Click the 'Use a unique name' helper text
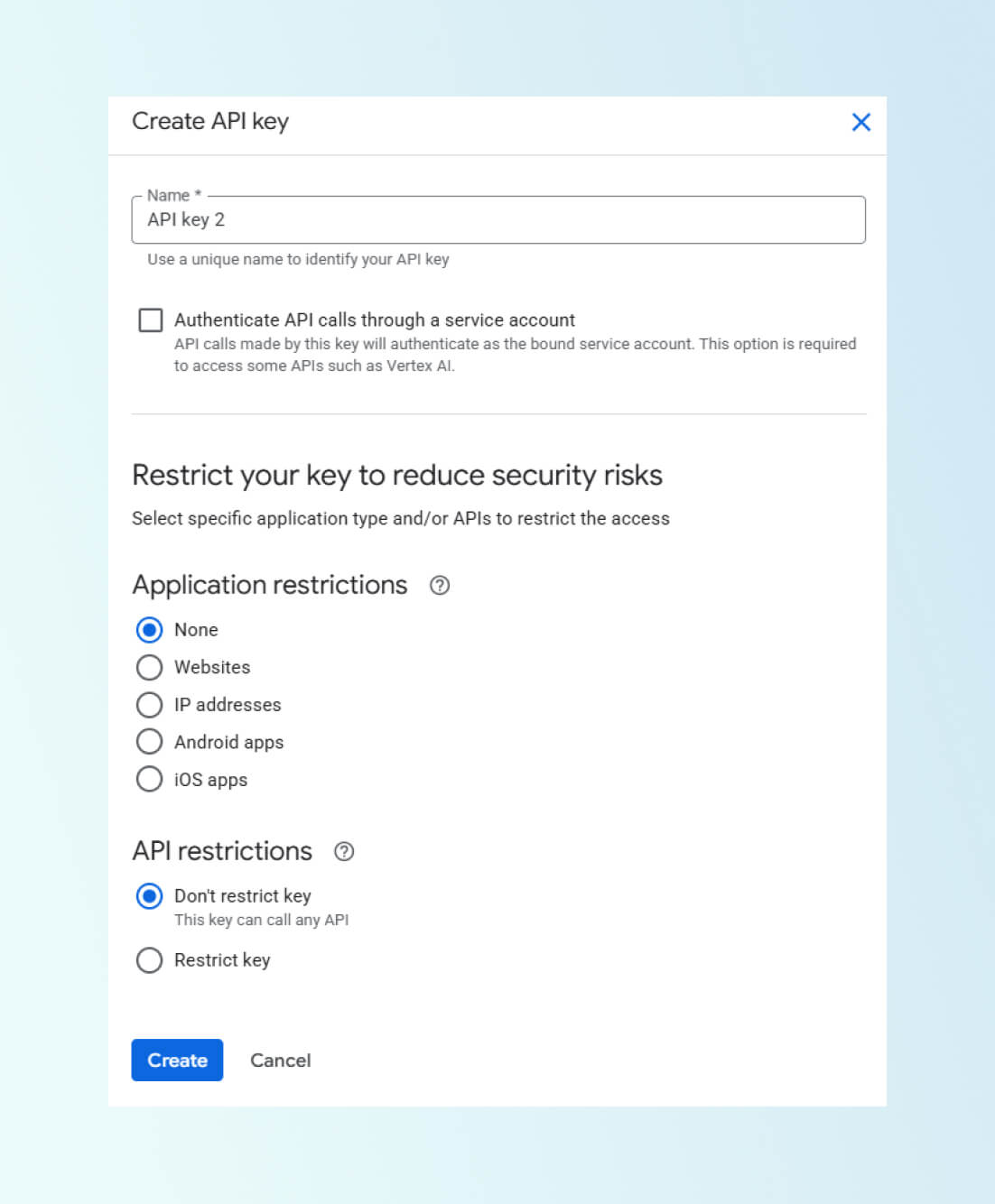 (x=298, y=260)
